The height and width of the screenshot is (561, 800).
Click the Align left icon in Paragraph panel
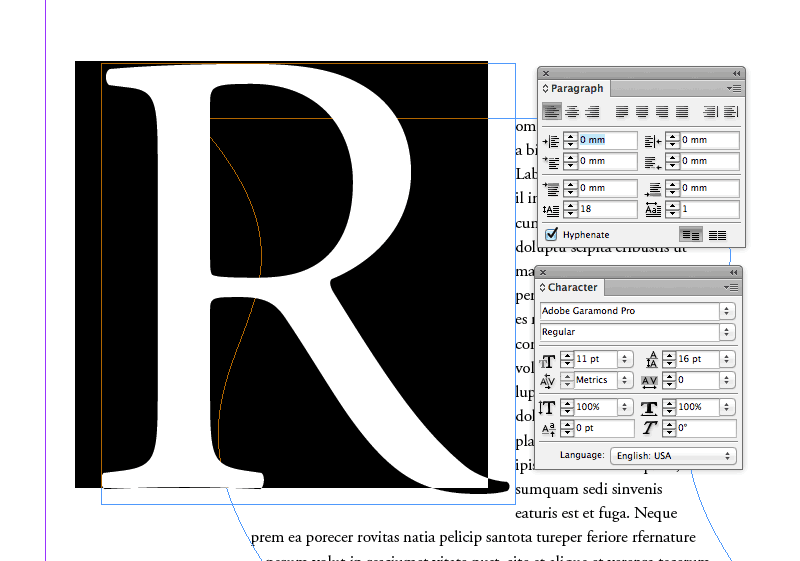tap(552, 112)
